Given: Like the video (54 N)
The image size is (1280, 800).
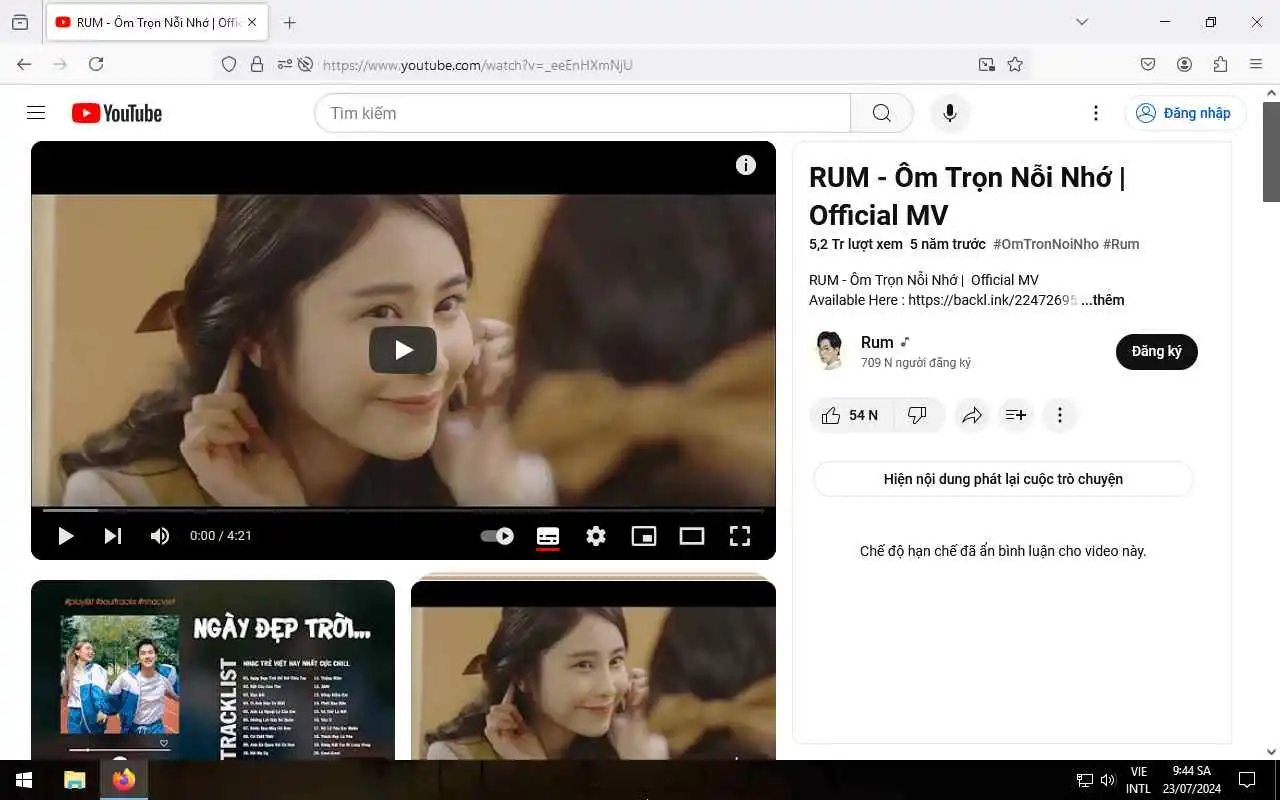Looking at the screenshot, I should tap(849, 415).
